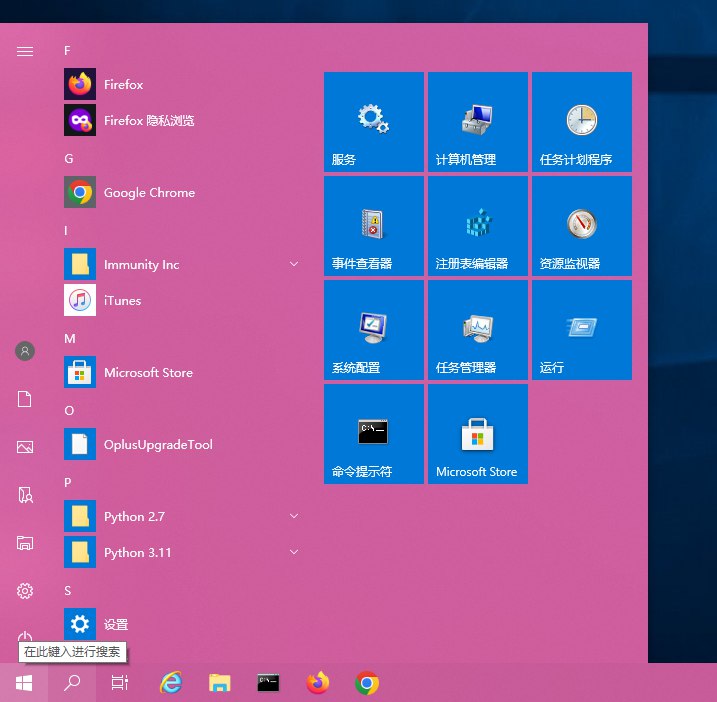Click the taskbar search icon
Screen dimensions: 717x702
click(72, 683)
